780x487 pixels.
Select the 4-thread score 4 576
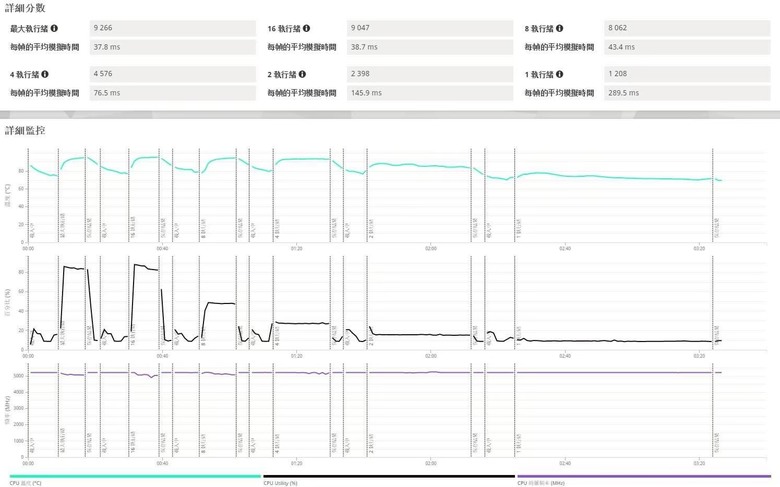(x=173, y=74)
